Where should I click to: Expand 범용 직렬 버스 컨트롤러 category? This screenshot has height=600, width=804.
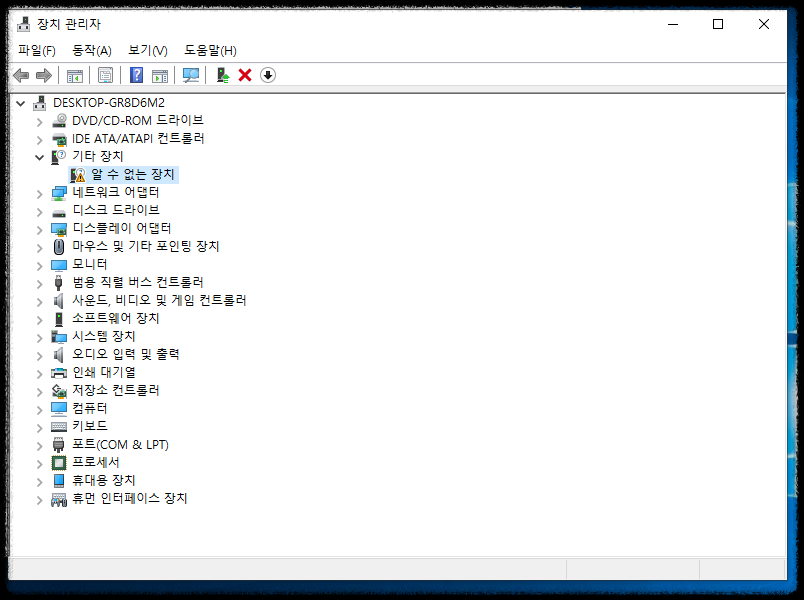tap(39, 284)
